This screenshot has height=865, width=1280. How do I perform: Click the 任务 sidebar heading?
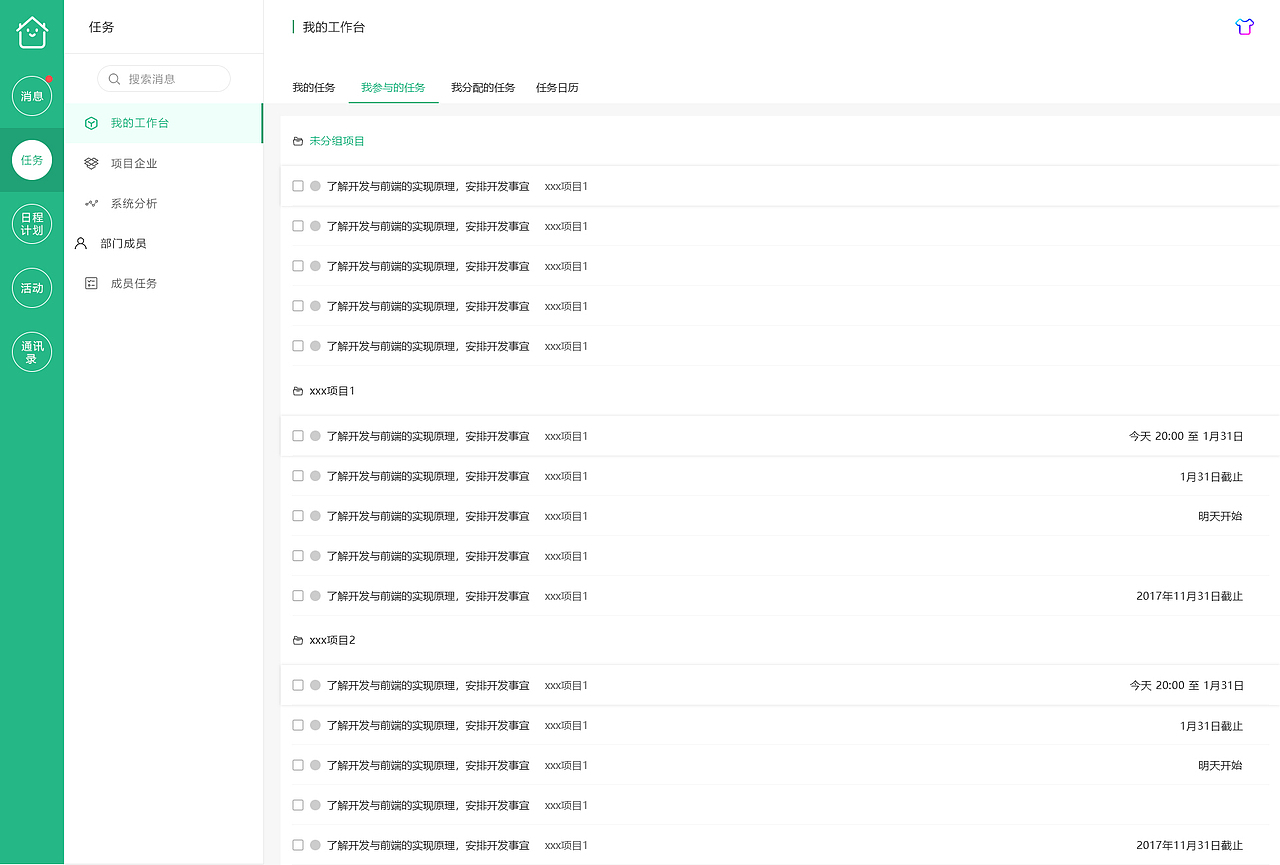point(102,27)
